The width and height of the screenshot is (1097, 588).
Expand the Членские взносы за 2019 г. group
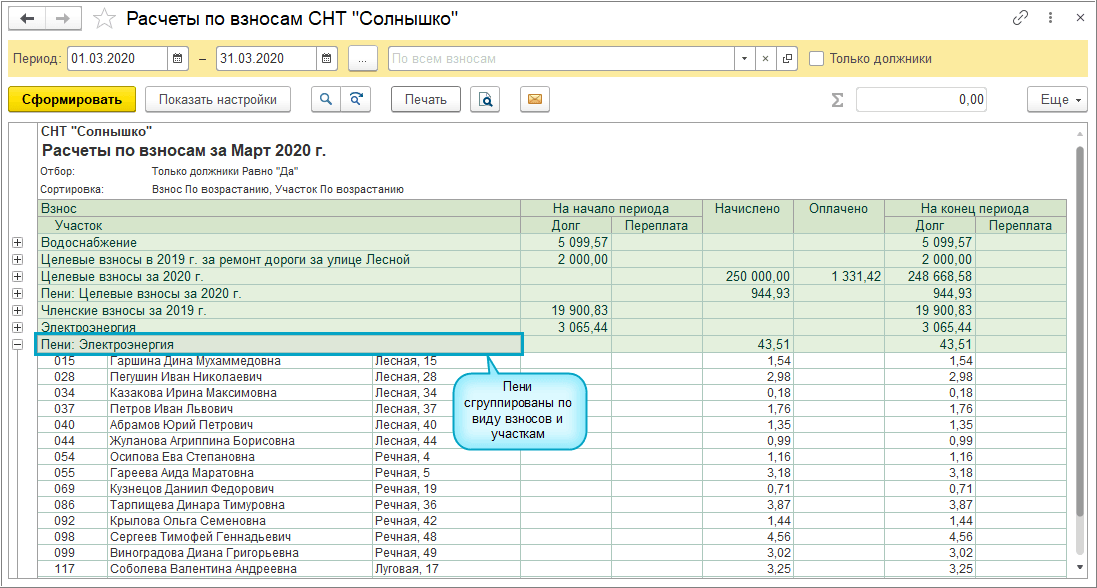17,311
